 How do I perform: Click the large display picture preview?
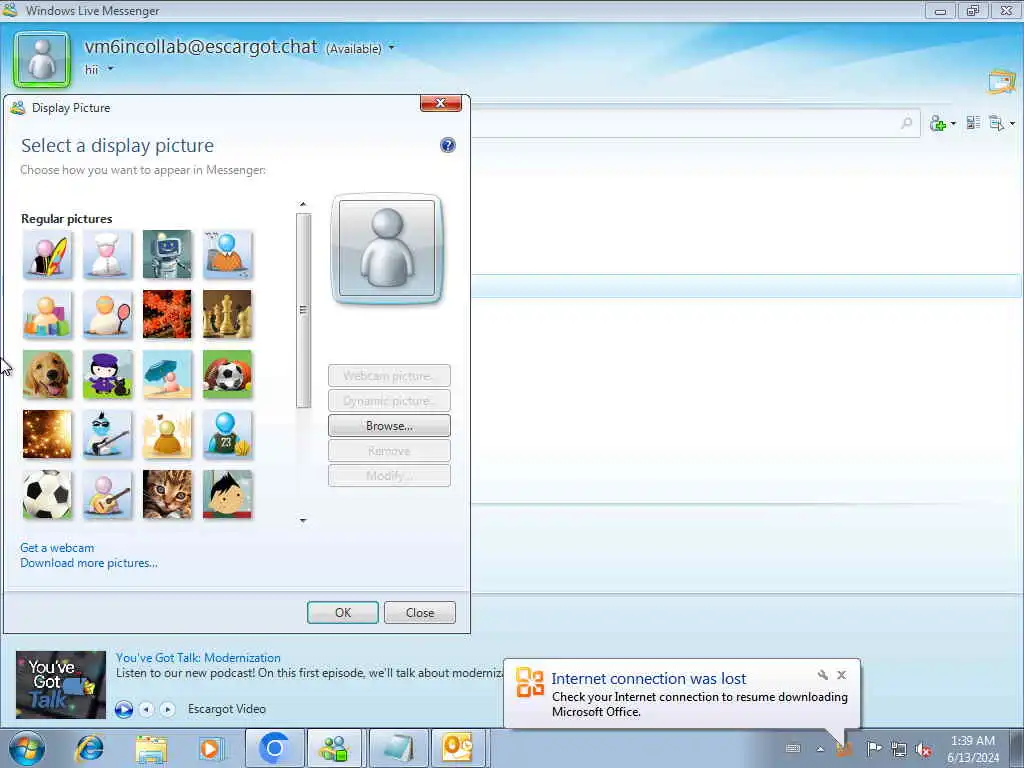(x=387, y=249)
